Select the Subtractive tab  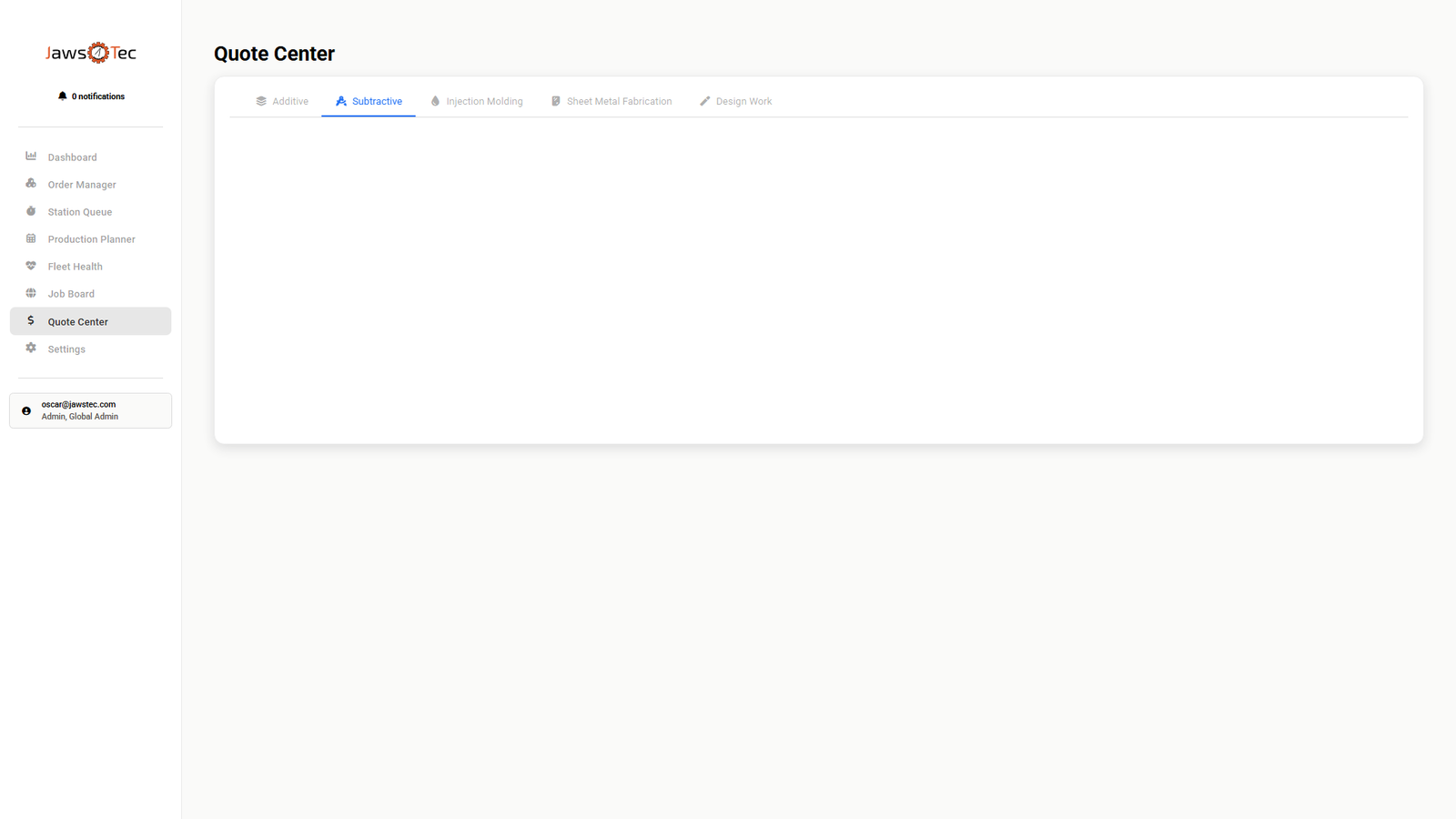[369, 101]
